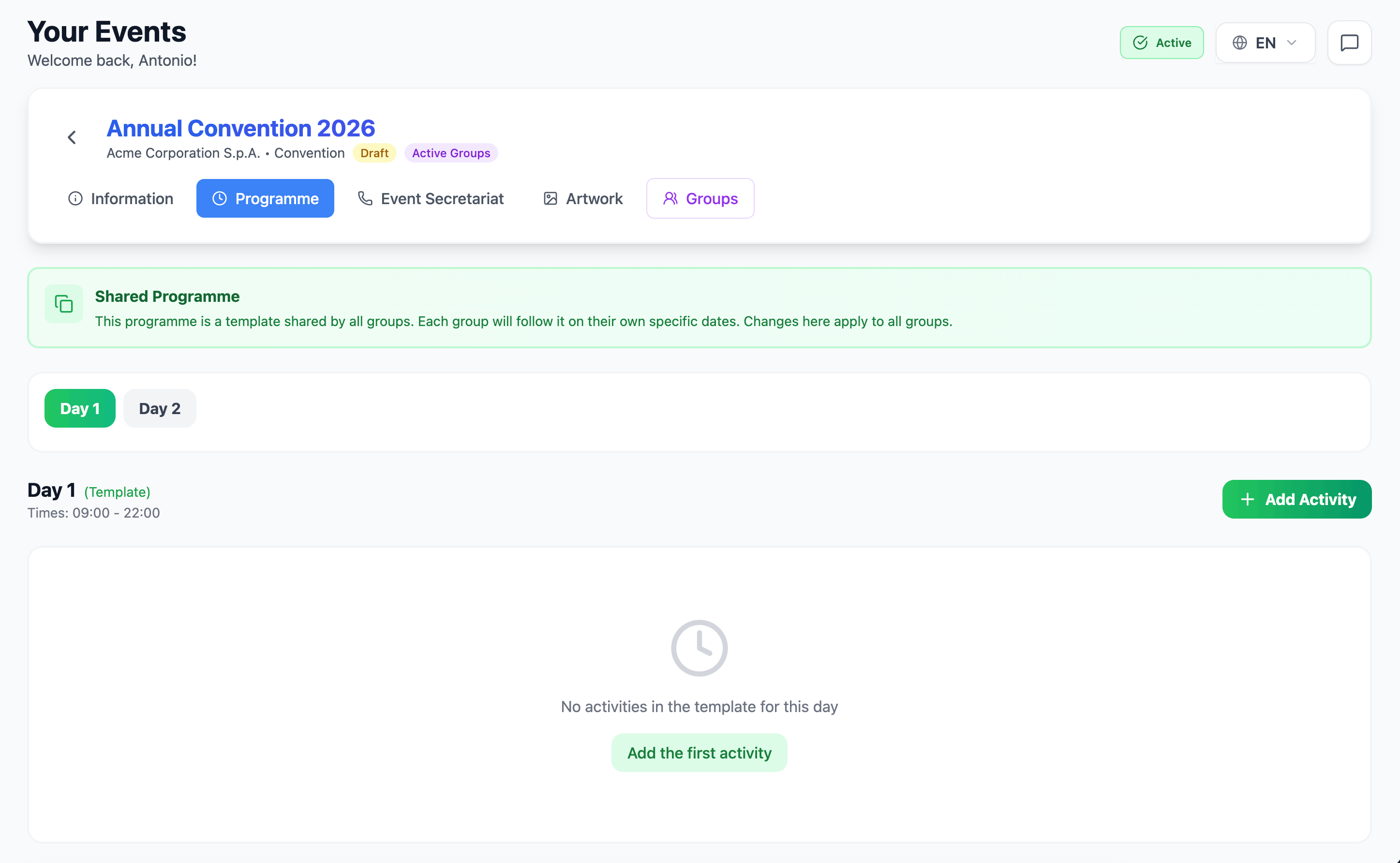Click the Shared Programme copy icon
The image size is (1400, 863).
(64, 304)
